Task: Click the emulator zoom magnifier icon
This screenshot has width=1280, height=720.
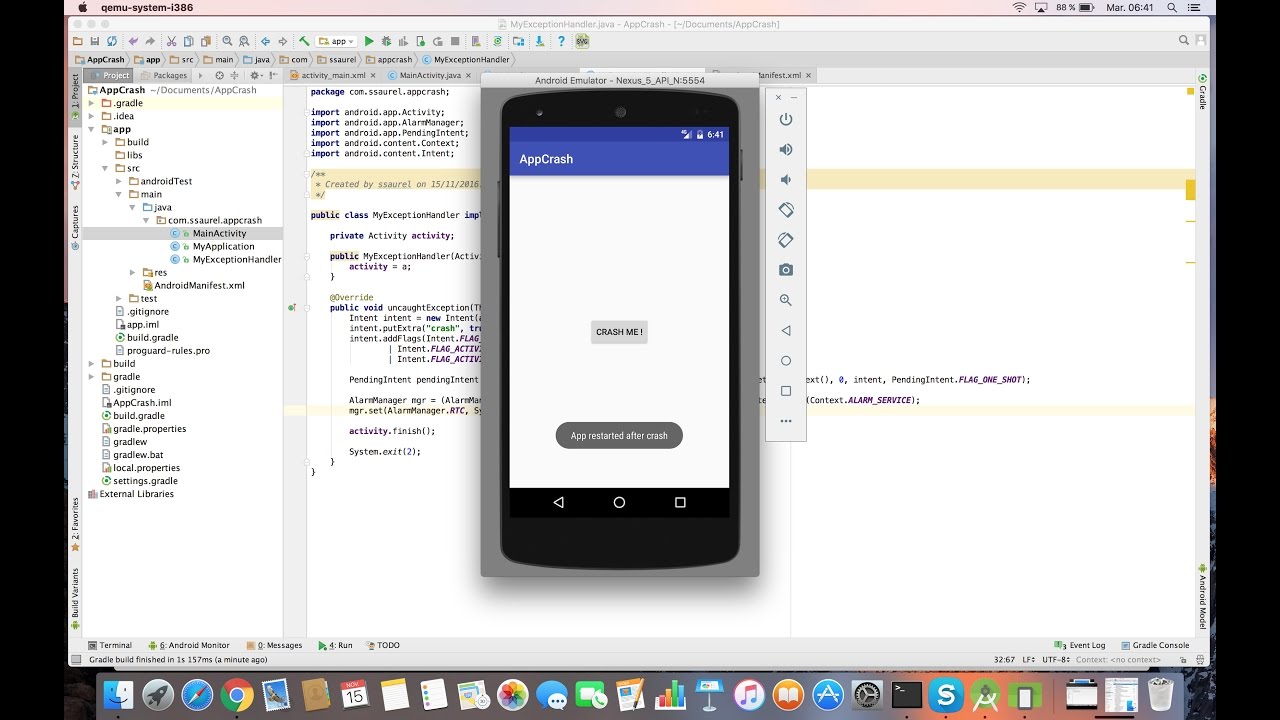Action: [x=786, y=300]
